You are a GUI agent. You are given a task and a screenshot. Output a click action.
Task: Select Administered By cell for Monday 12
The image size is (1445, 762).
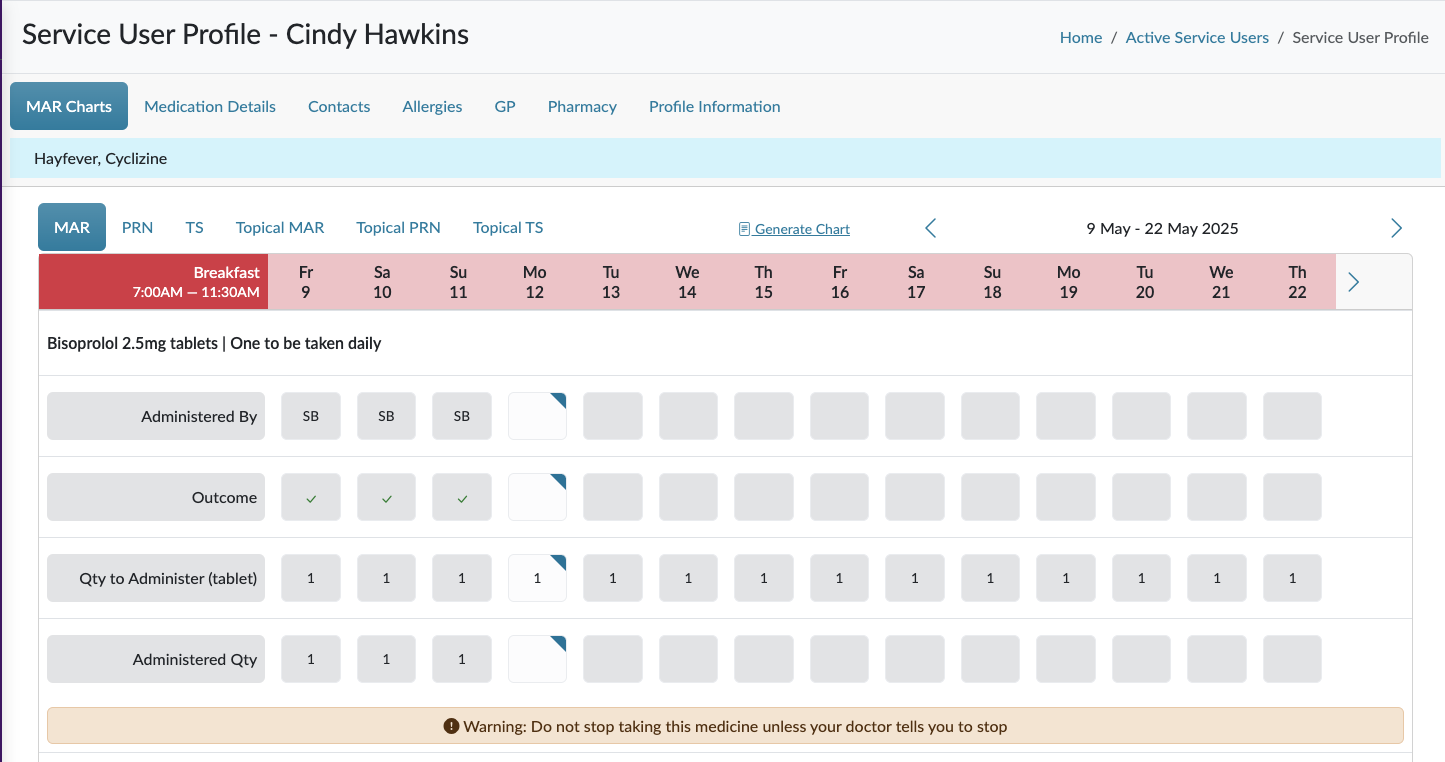point(537,416)
